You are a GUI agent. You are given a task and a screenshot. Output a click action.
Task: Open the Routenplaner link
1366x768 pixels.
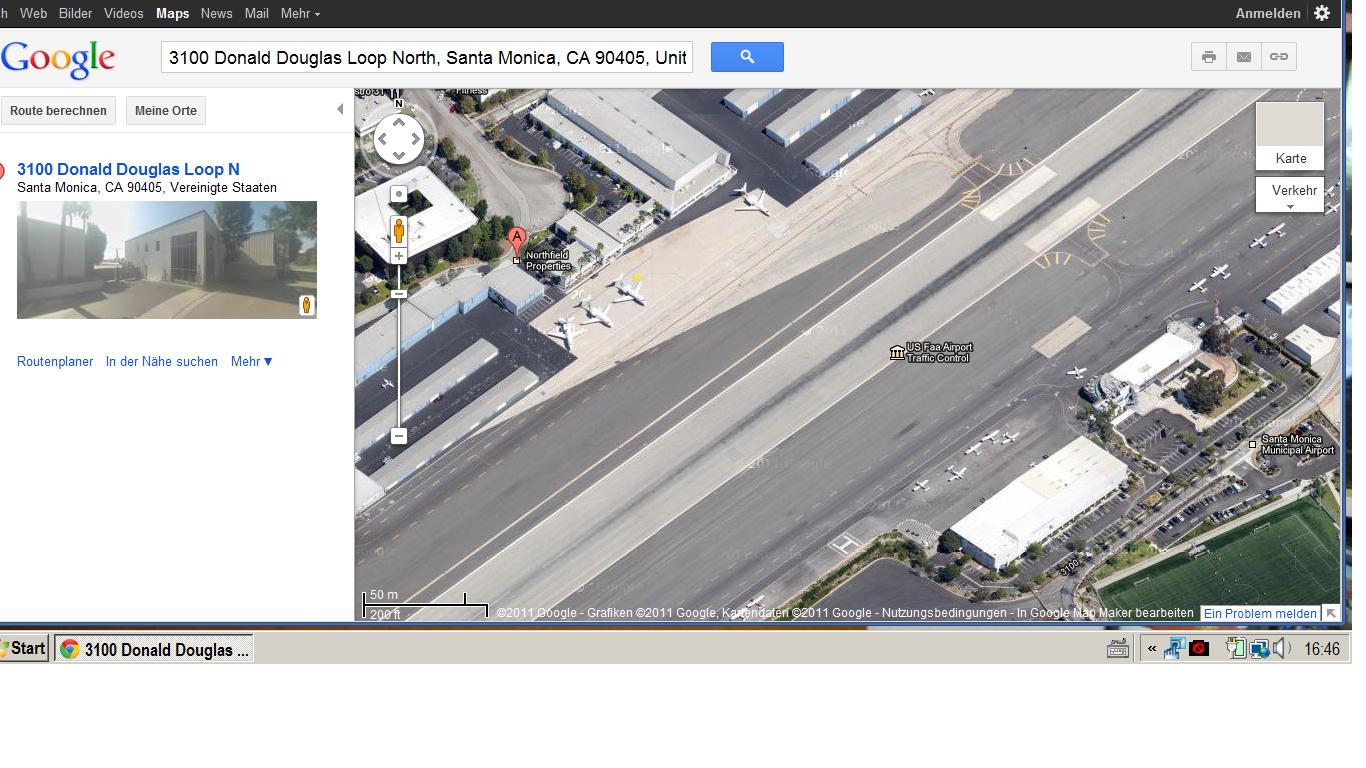tap(55, 361)
